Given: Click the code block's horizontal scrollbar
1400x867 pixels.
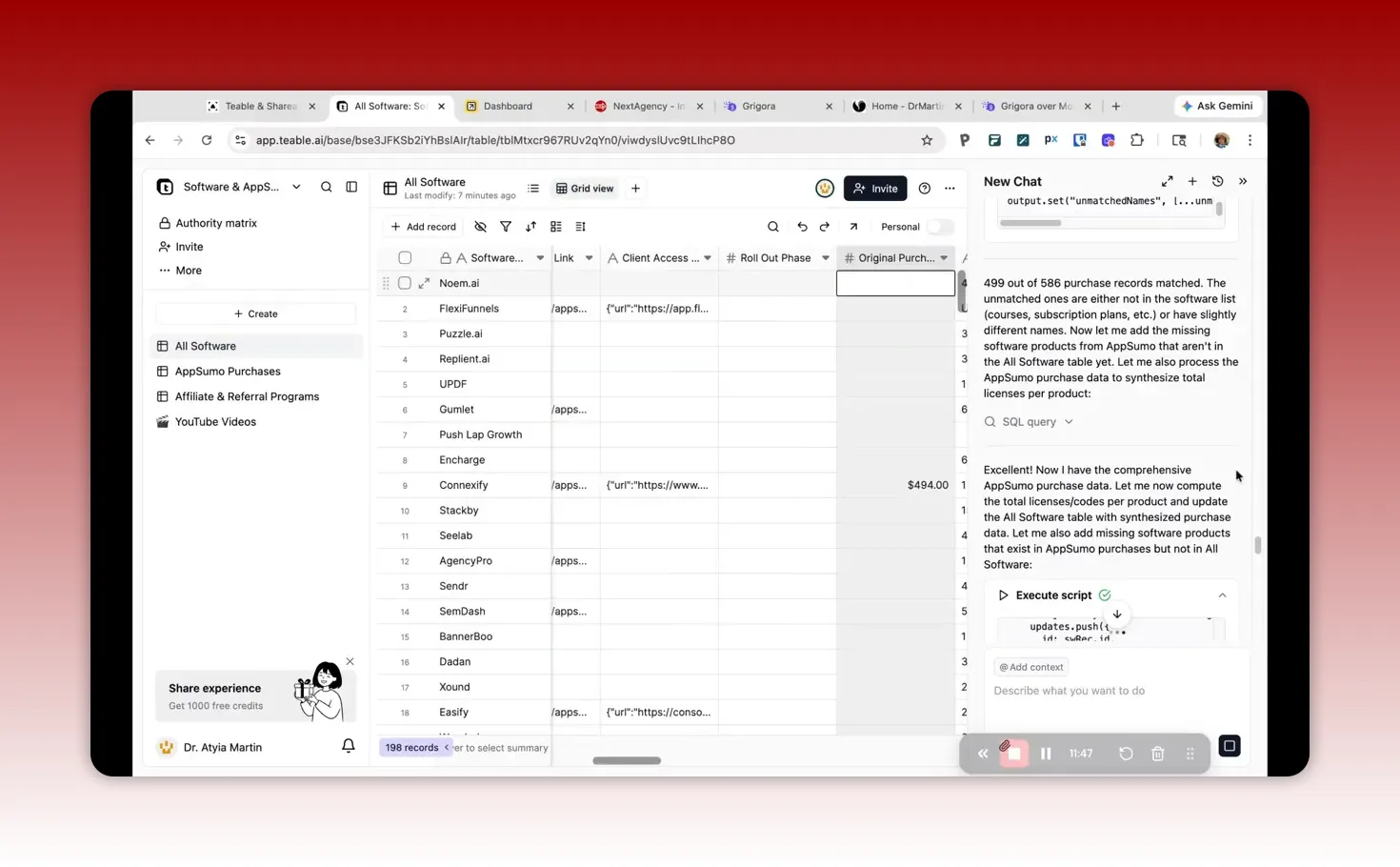Looking at the screenshot, I should [x=1030, y=223].
